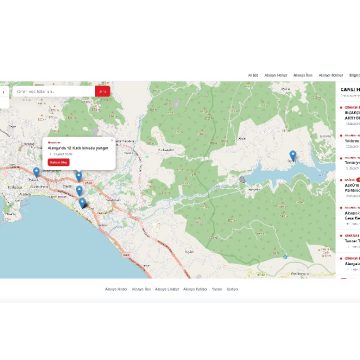The width and height of the screenshot is (360, 360).
Task: Click the red search button beside the search box
Action: pyautogui.click(x=102, y=91)
